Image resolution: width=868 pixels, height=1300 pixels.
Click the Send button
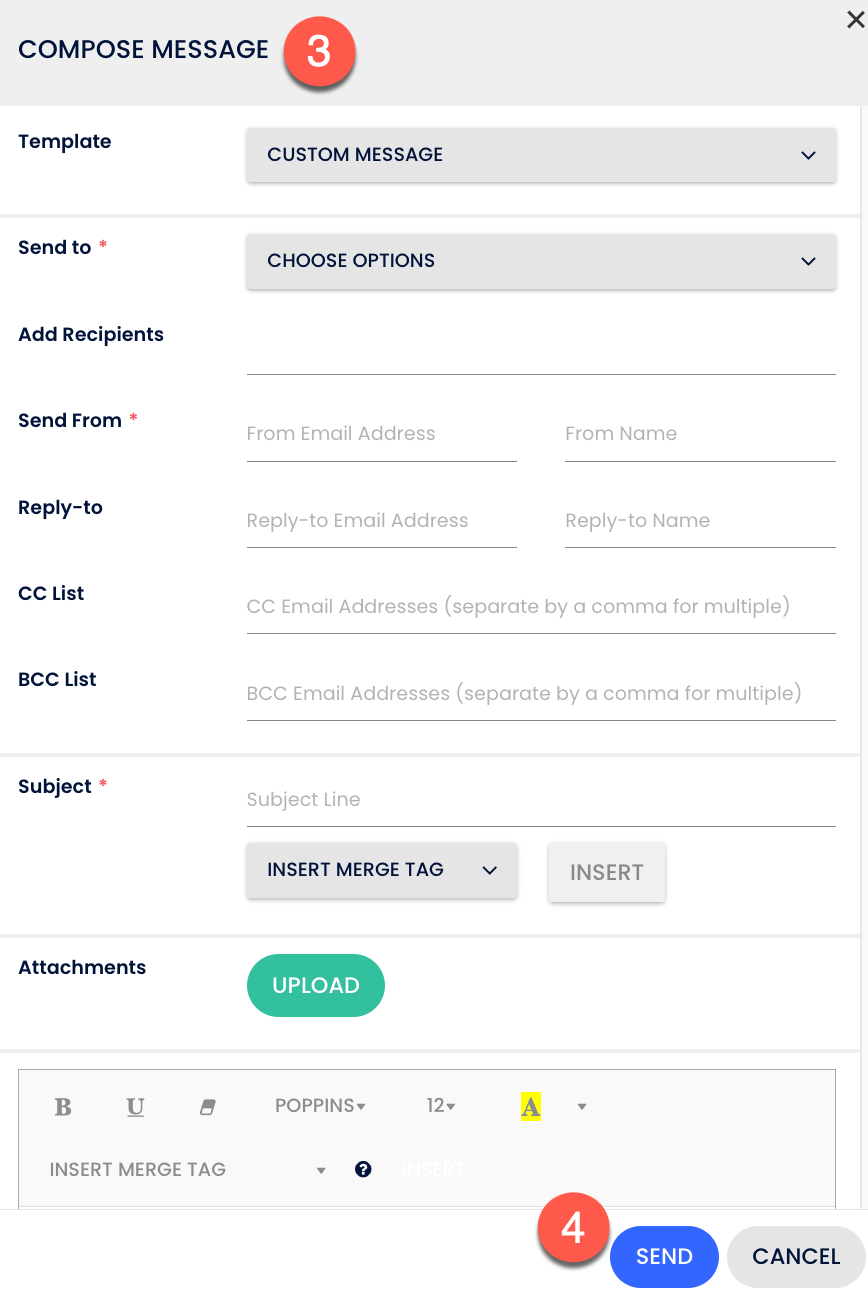(x=664, y=1257)
